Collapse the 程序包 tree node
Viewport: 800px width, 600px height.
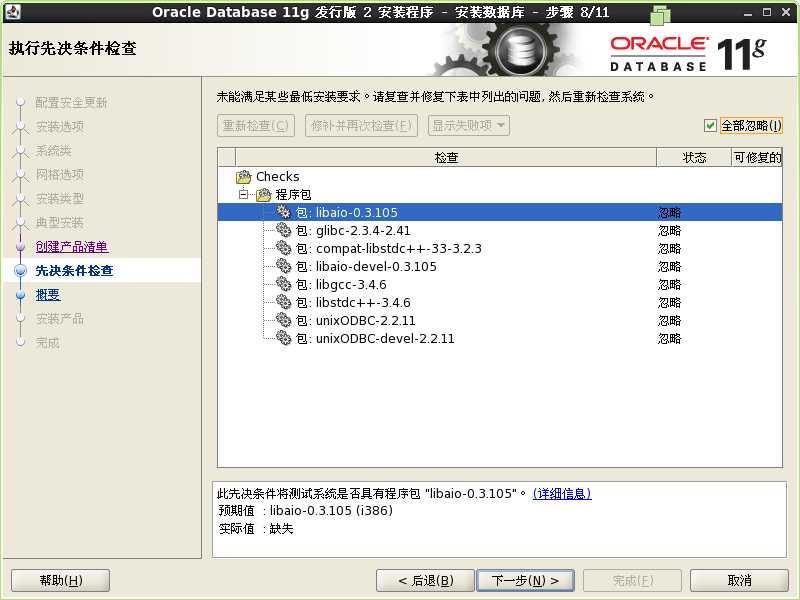[244, 194]
